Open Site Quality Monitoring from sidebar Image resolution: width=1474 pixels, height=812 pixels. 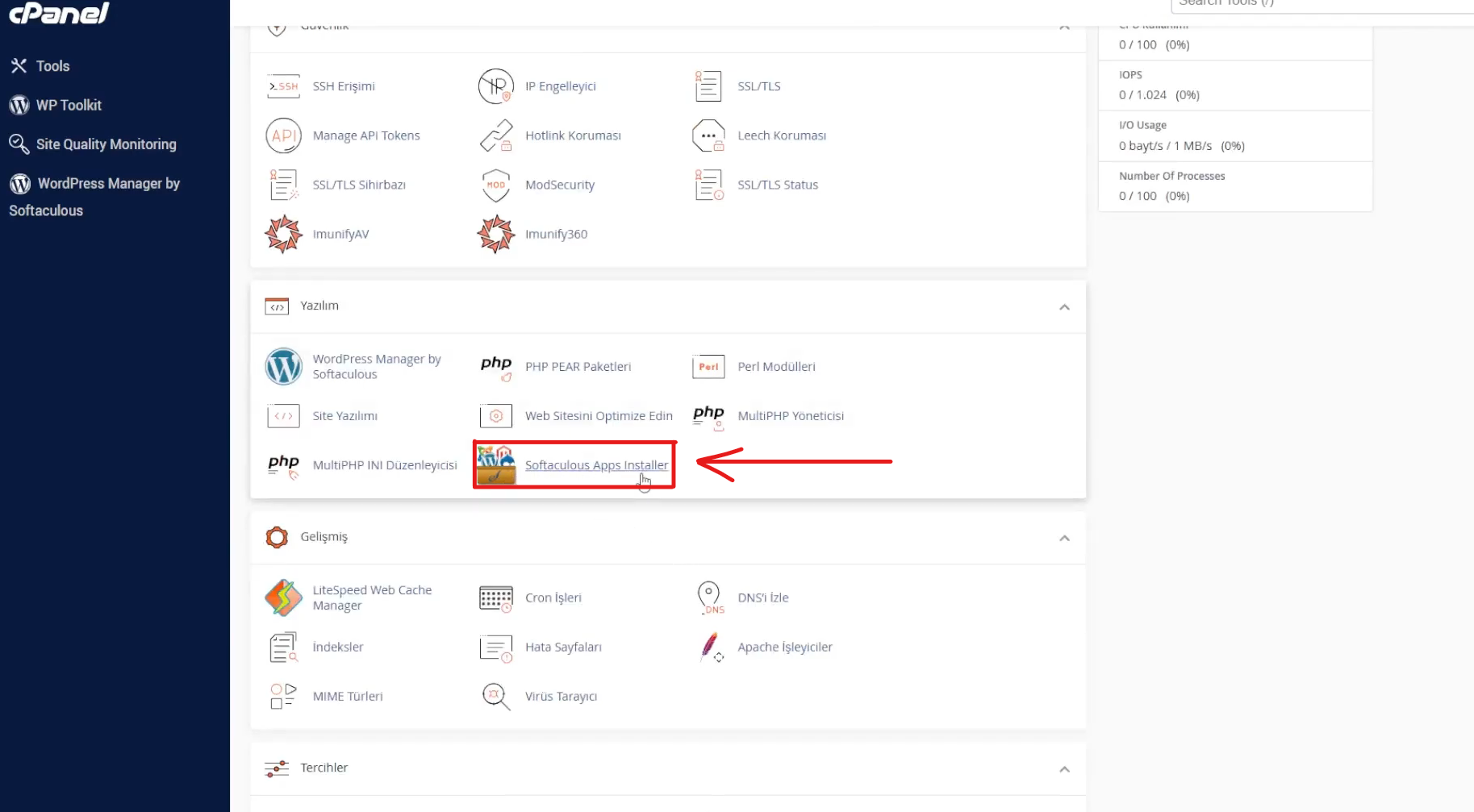click(106, 144)
